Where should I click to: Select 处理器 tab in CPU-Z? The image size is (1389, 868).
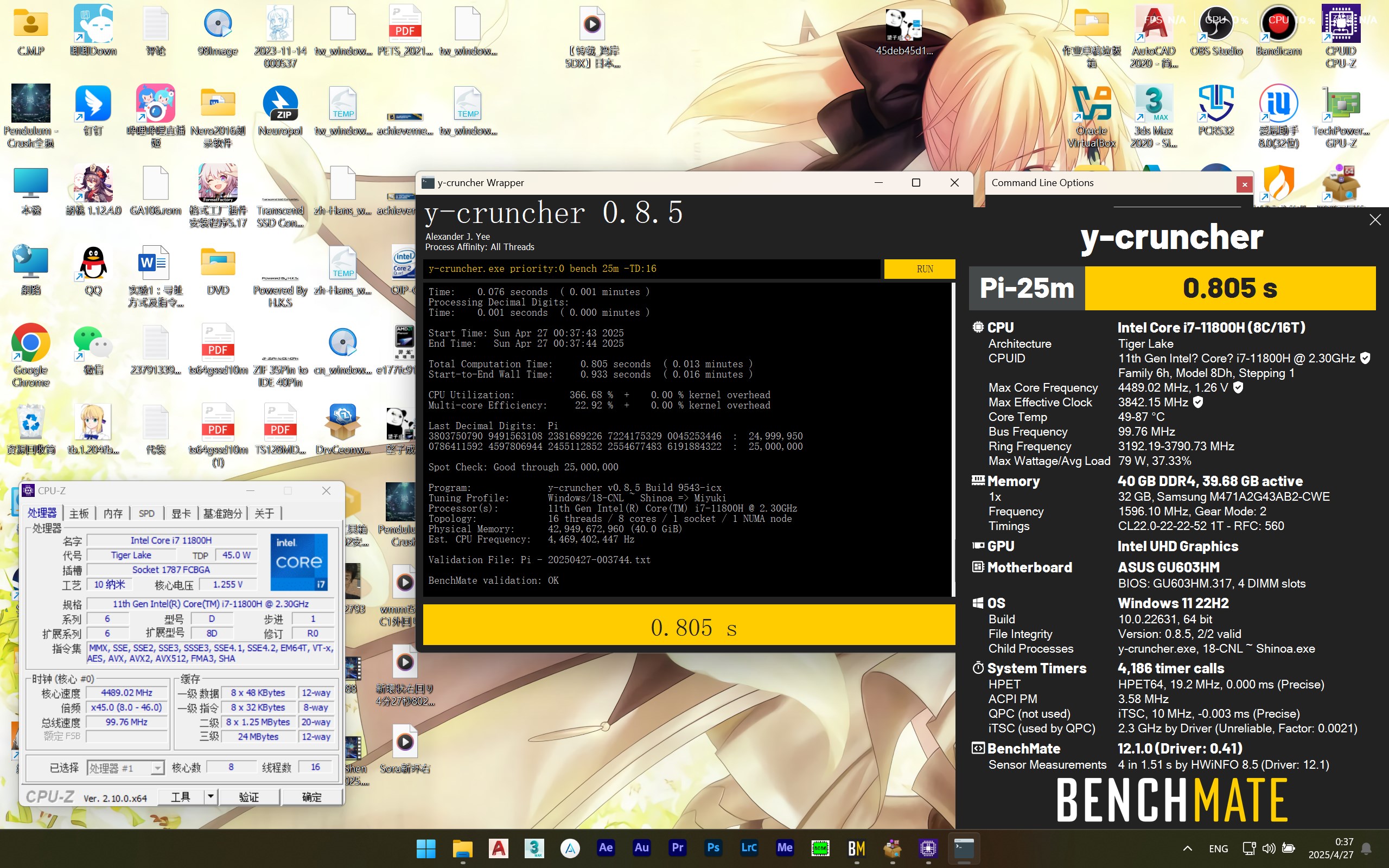(x=42, y=513)
